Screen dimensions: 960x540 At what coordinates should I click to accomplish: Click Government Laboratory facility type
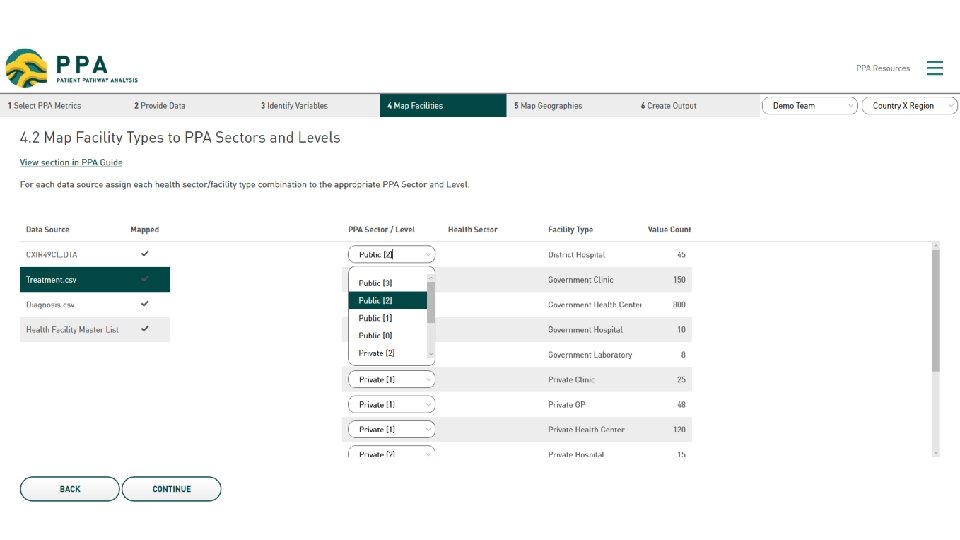(x=590, y=355)
